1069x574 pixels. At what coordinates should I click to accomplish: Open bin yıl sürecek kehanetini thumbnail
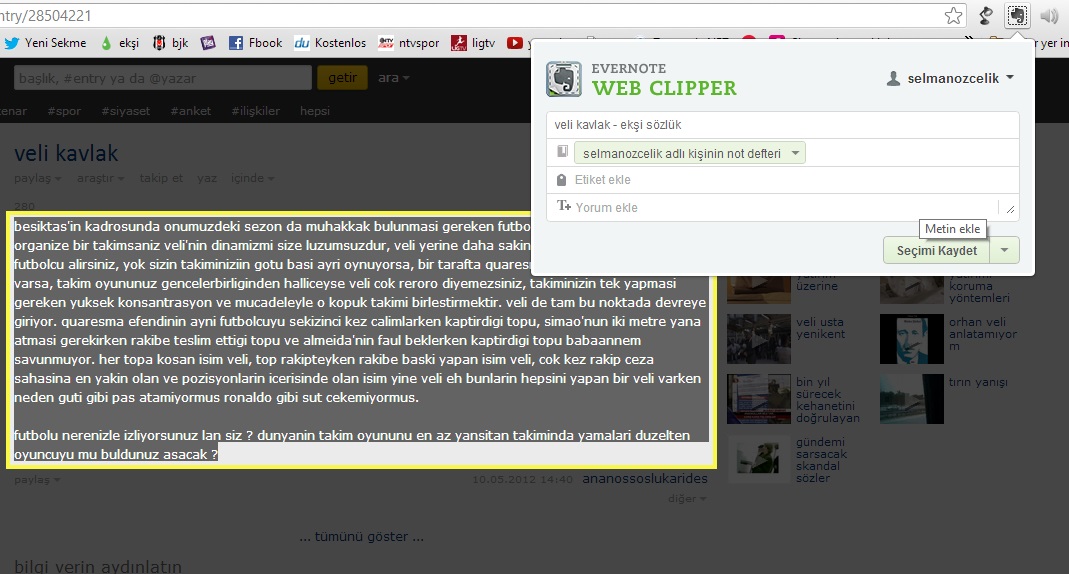point(759,399)
